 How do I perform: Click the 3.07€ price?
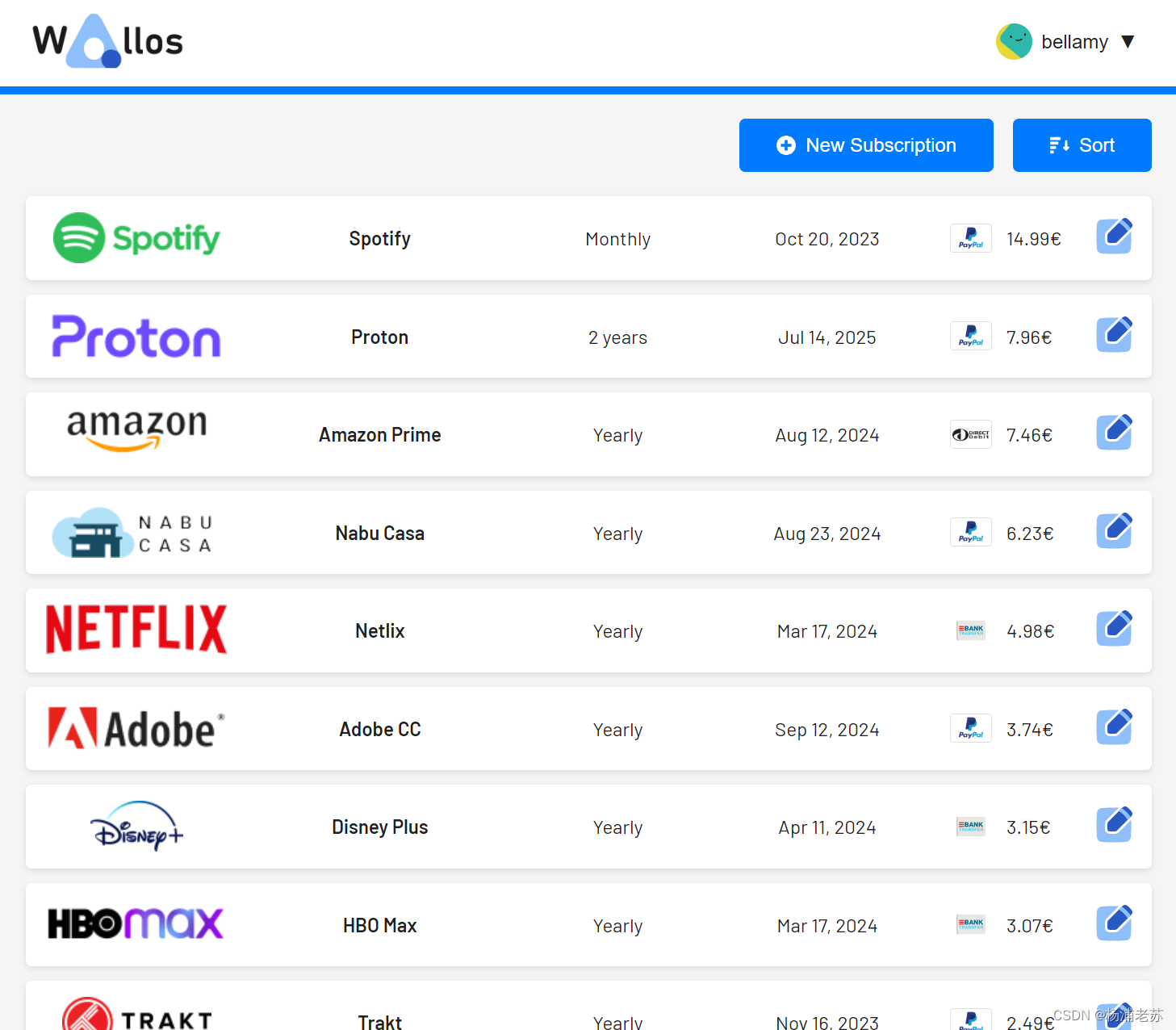(1030, 926)
